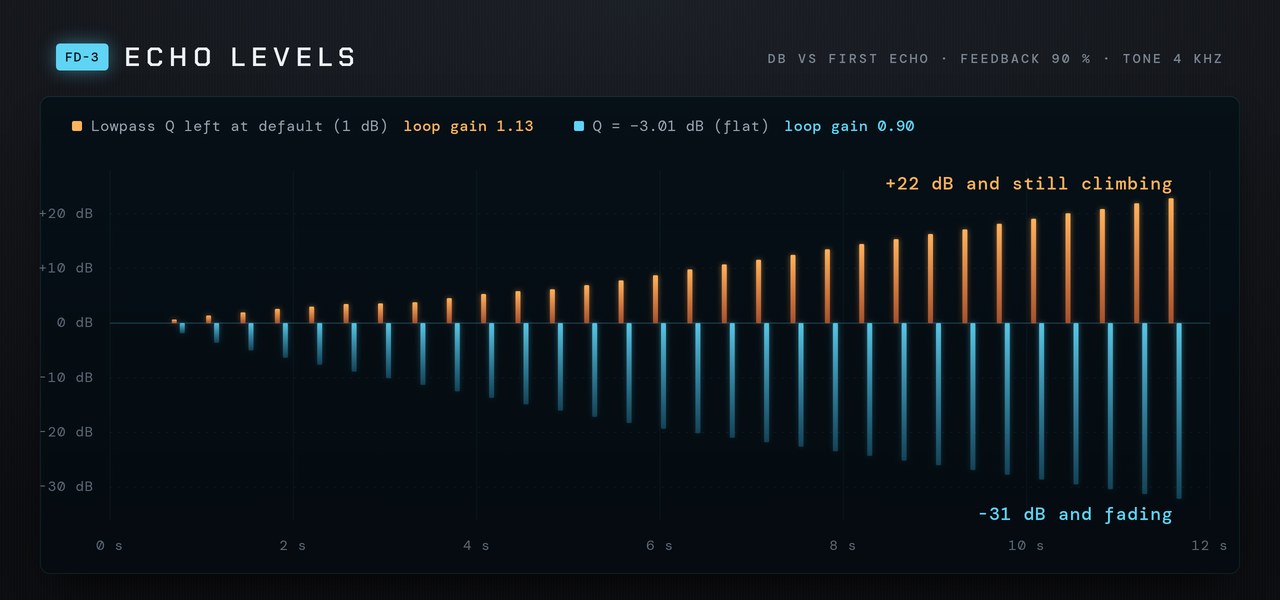1280x600 pixels.
Task: Click the '2 s' time label
Action: pyautogui.click(x=293, y=546)
